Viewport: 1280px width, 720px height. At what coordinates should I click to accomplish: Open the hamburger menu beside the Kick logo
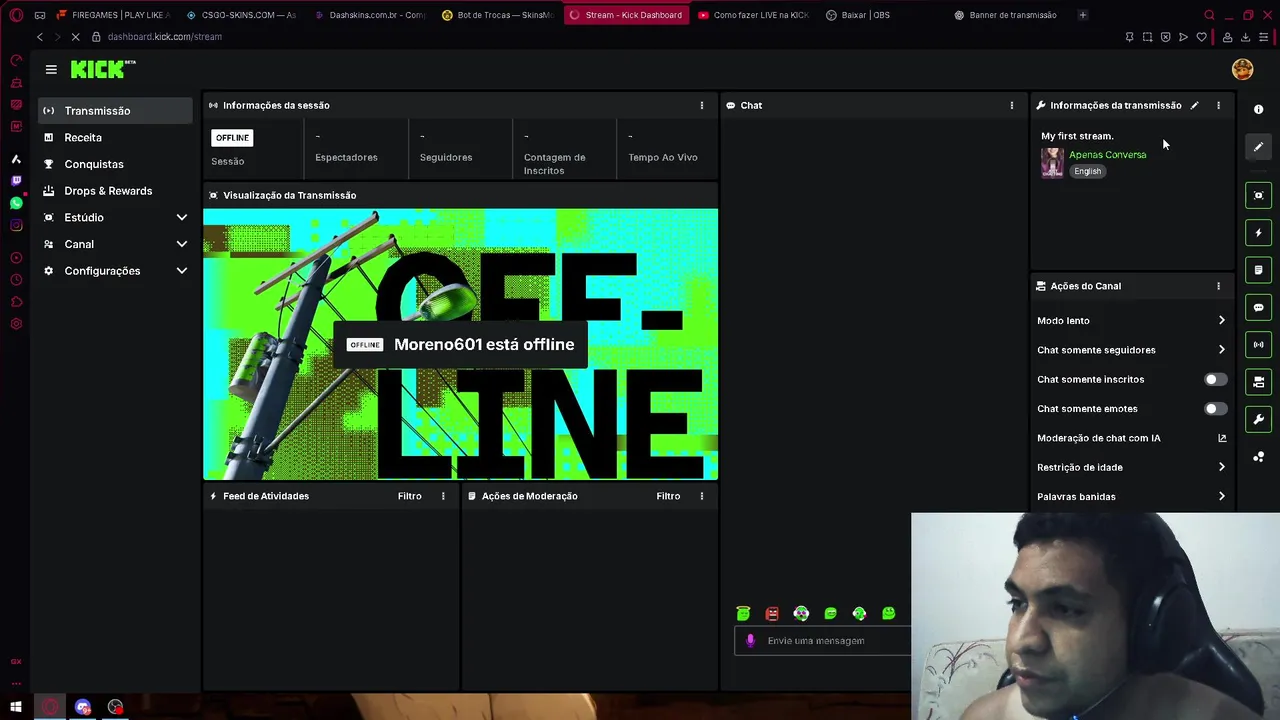(x=51, y=69)
